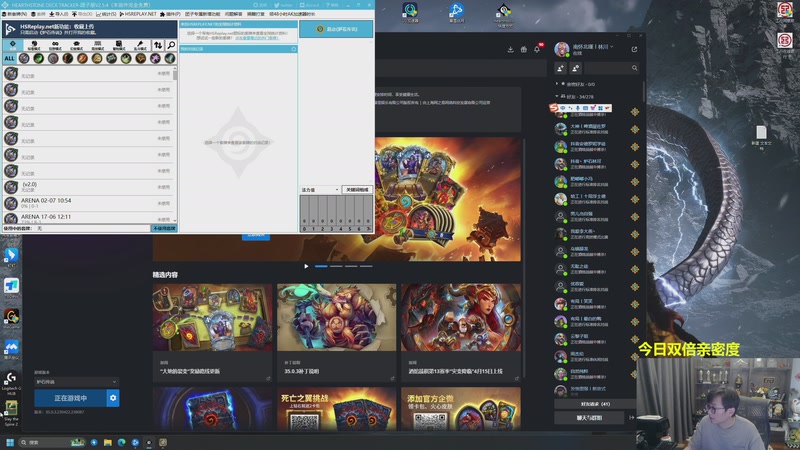Open the Slay the Spire 2 desktop icon
Screen dimensions: 800x450
pyautogui.click(x=11, y=413)
